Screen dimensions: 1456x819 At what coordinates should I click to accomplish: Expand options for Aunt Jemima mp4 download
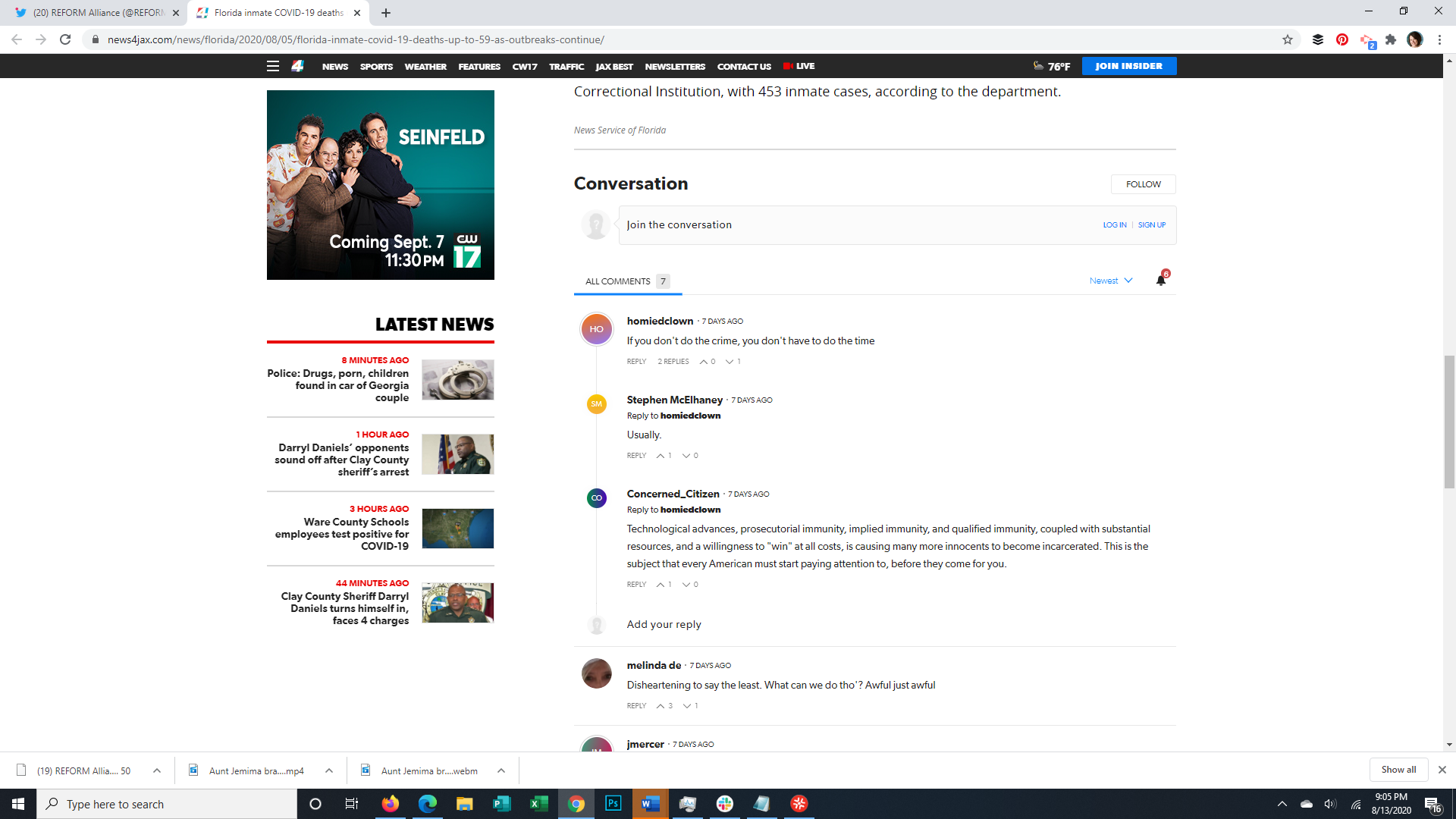329,770
